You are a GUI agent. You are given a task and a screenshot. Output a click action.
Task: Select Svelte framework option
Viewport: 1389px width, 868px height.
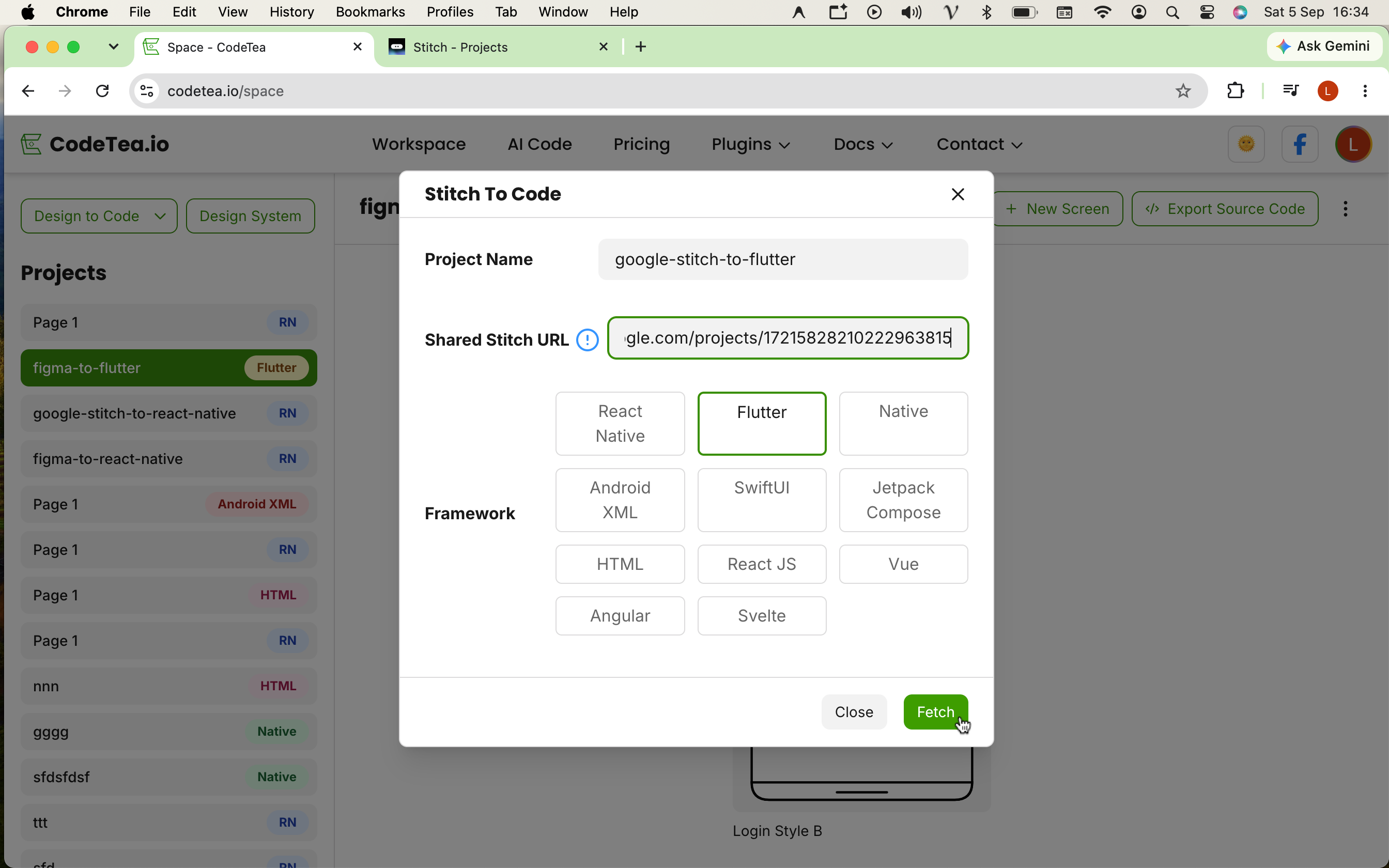click(762, 616)
